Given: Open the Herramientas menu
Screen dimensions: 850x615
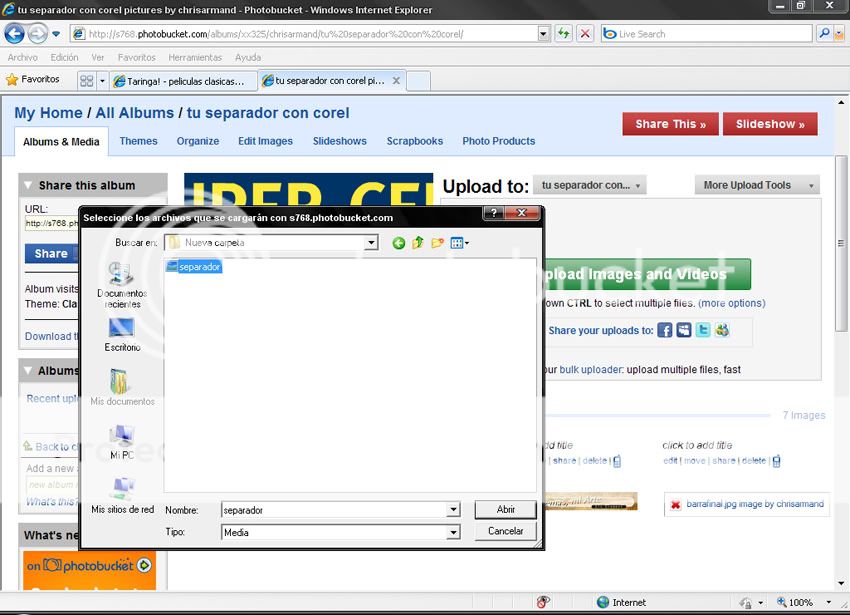Looking at the screenshot, I should click(195, 57).
